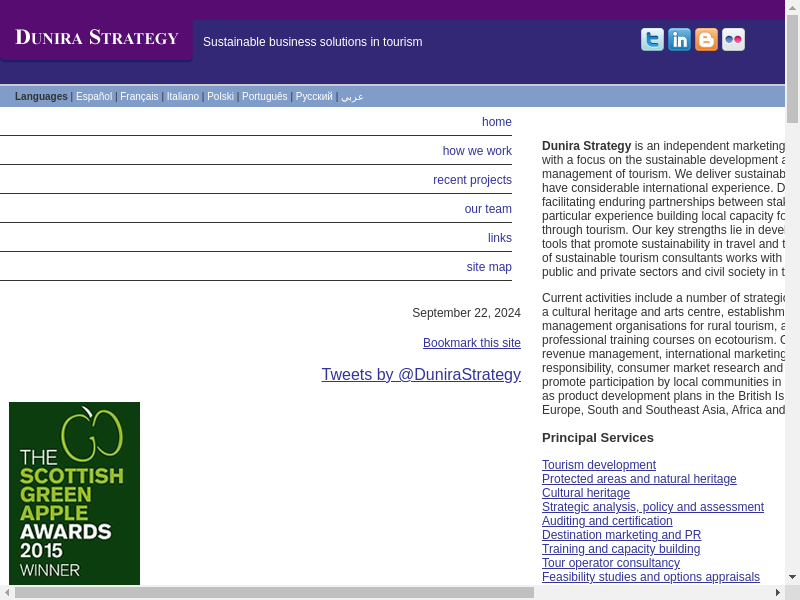Viewport: 800px width, 600px height.
Task: Open the how we work page
Action: point(477,151)
